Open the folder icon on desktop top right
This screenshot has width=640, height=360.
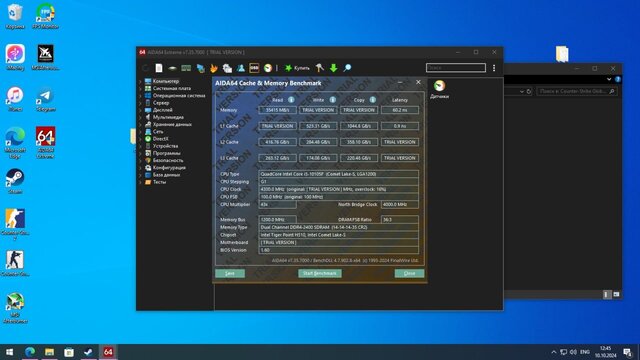coord(562,54)
